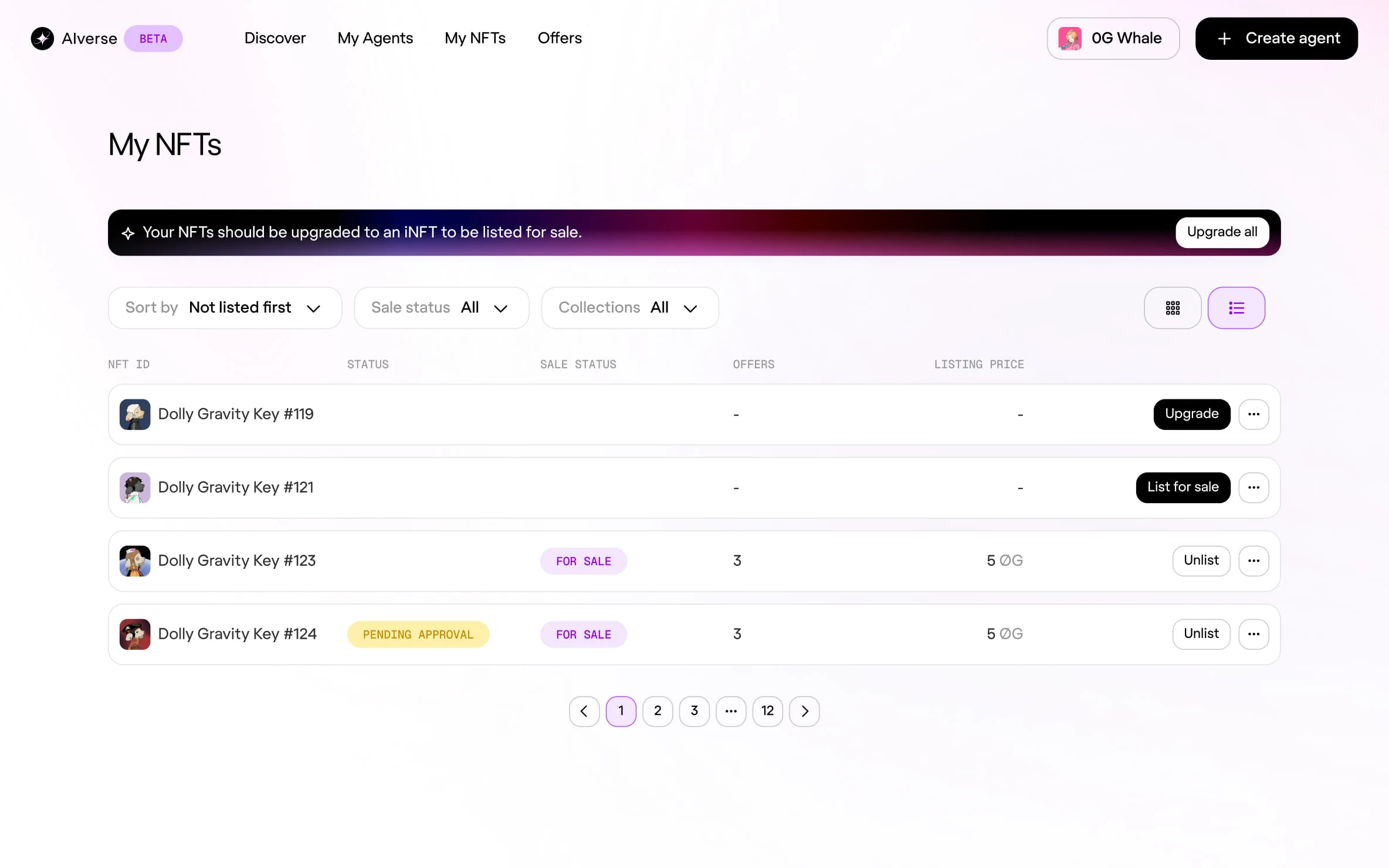The image size is (1389, 868).
Task: Expand the Collections filter dropdown
Action: [630, 308]
